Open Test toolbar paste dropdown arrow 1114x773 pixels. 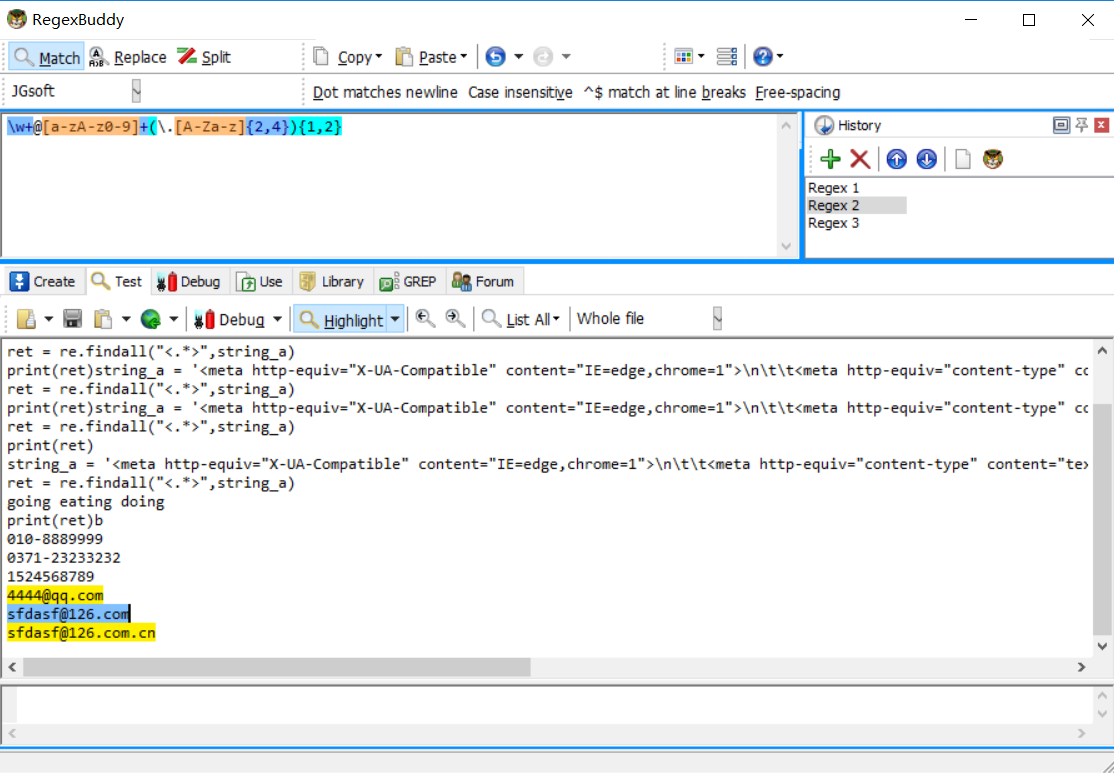[126, 319]
